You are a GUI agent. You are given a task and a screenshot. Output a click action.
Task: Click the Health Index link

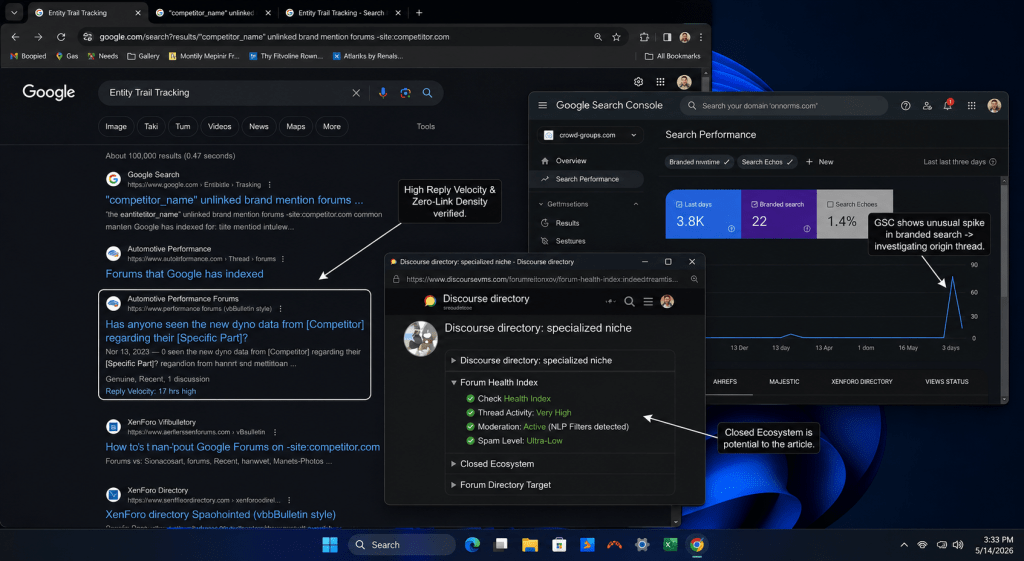click(x=527, y=398)
